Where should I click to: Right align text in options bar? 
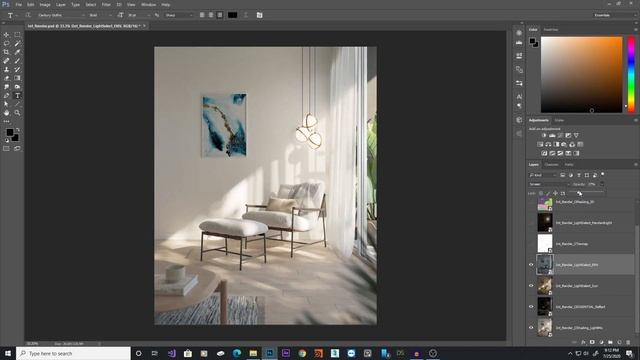(x=220, y=15)
